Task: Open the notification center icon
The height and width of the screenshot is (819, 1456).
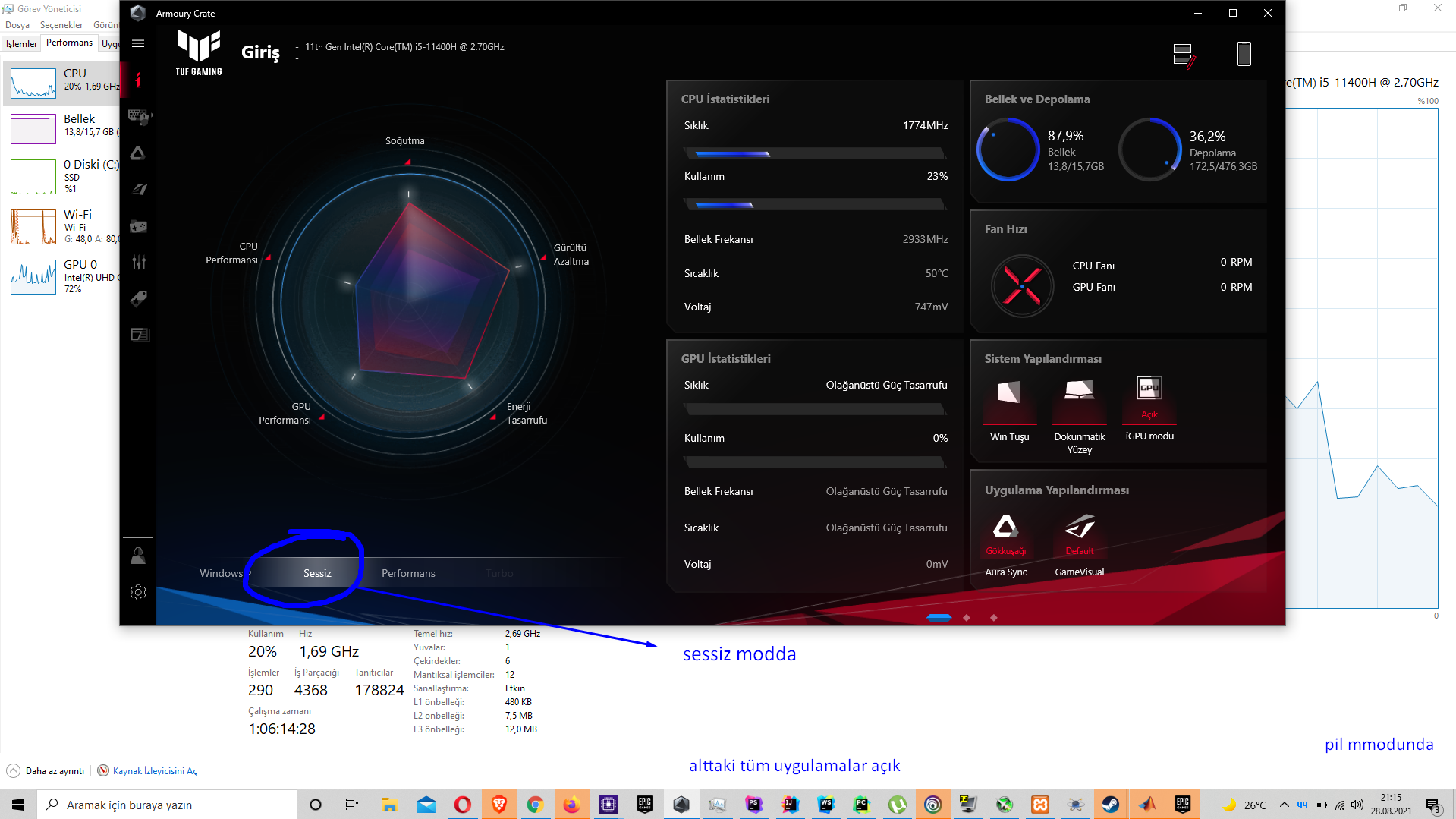Action: (1432, 805)
